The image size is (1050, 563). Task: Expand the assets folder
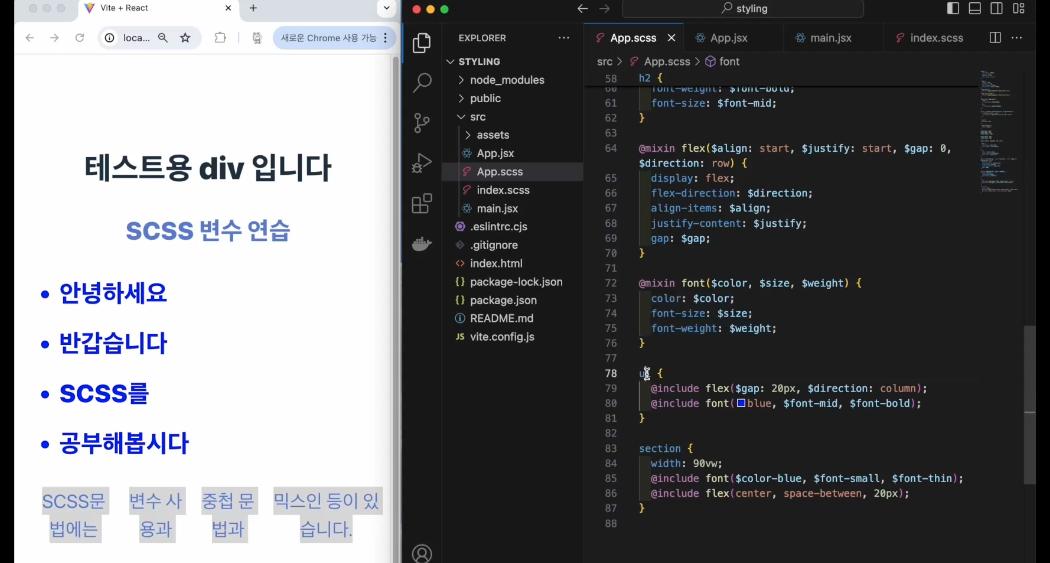point(514,135)
